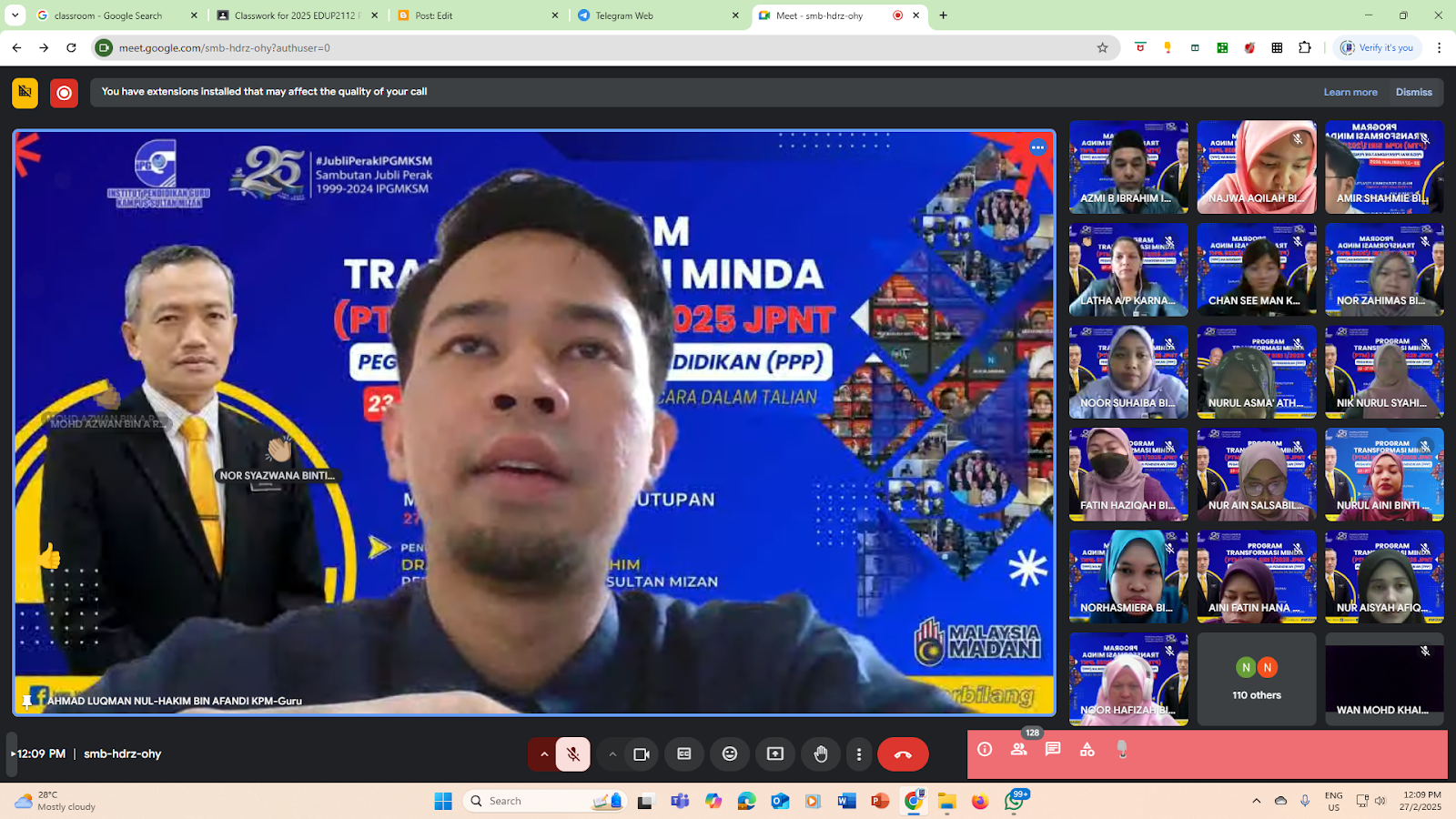
Task: Dismiss the extensions warning banner
Action: click(1414, 92)
